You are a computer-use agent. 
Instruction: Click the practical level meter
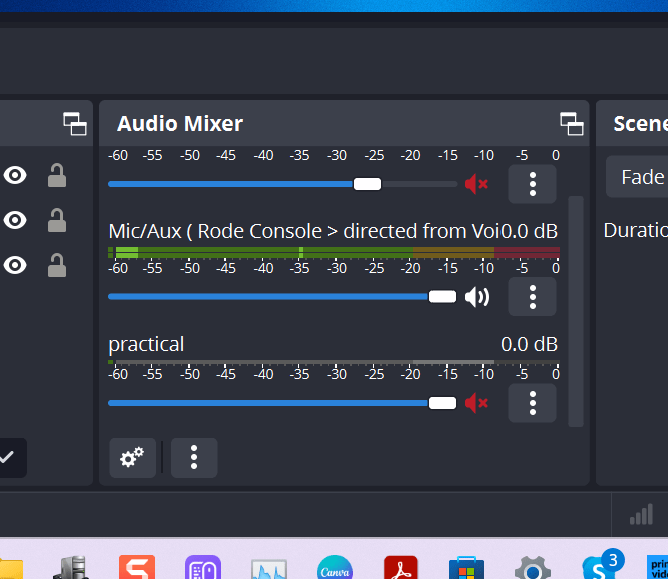coord(334,362)
